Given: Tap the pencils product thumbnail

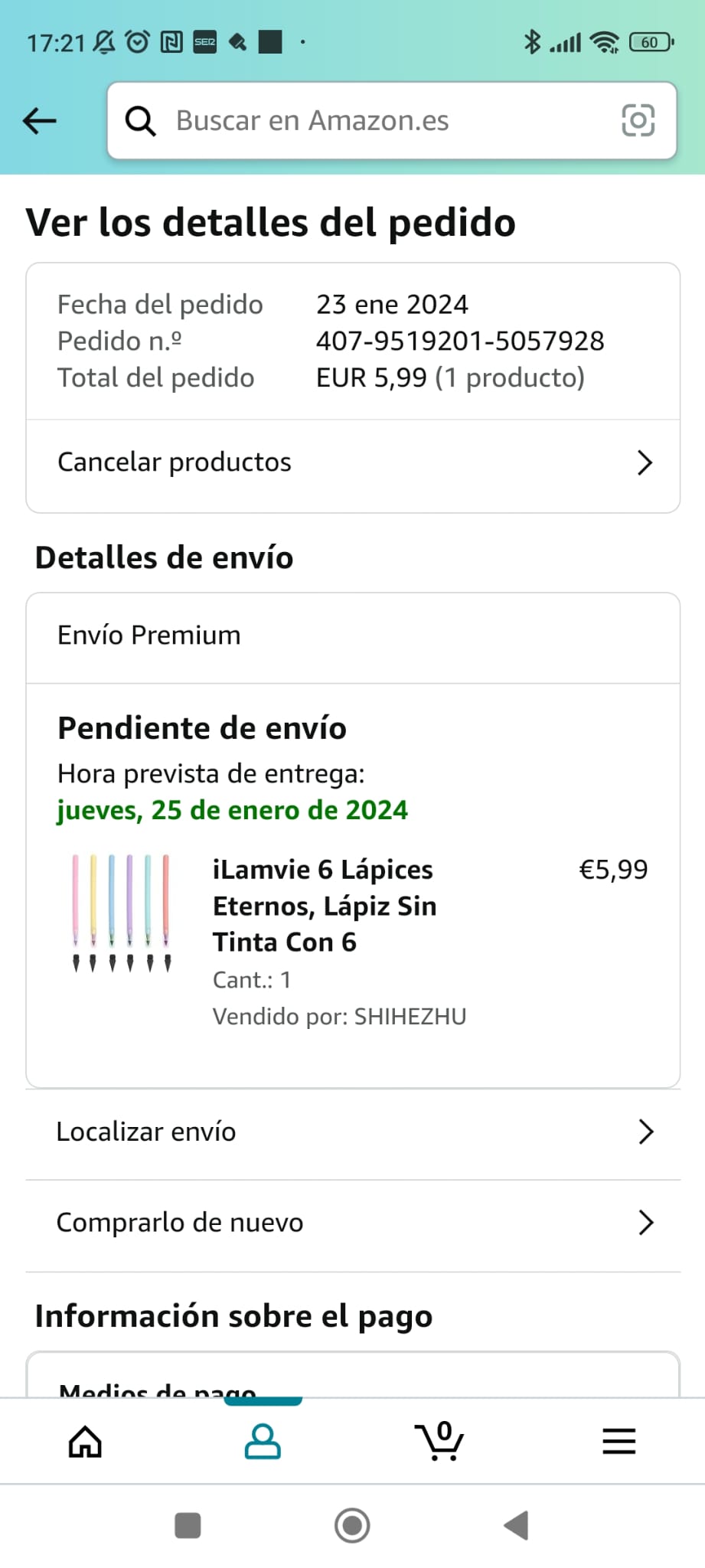Looking at the screenshot, I should 121,913.
